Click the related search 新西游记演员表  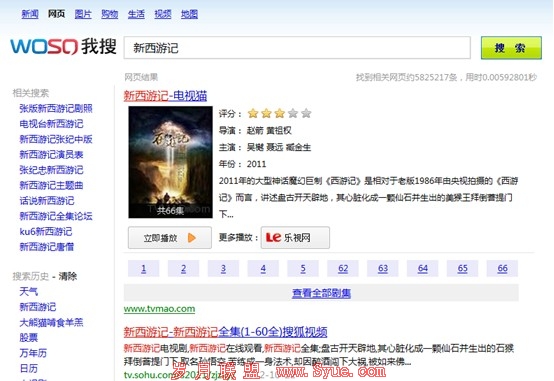52,154
